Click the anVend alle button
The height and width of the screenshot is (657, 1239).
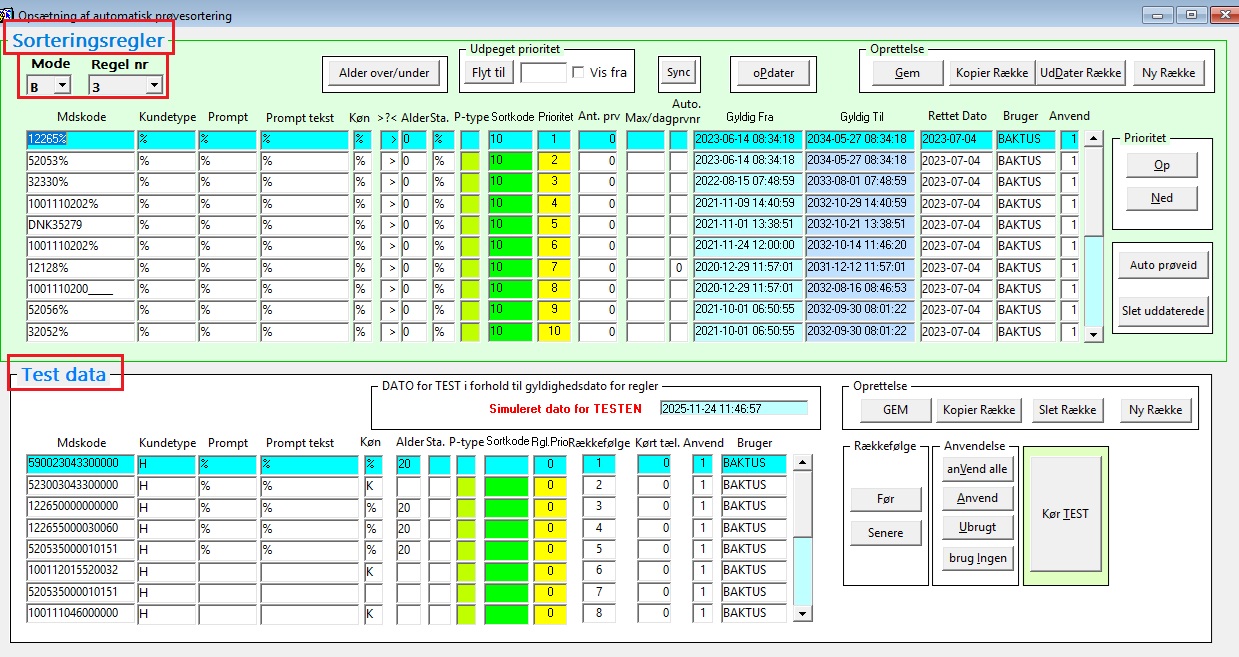[x=976, y=468]
